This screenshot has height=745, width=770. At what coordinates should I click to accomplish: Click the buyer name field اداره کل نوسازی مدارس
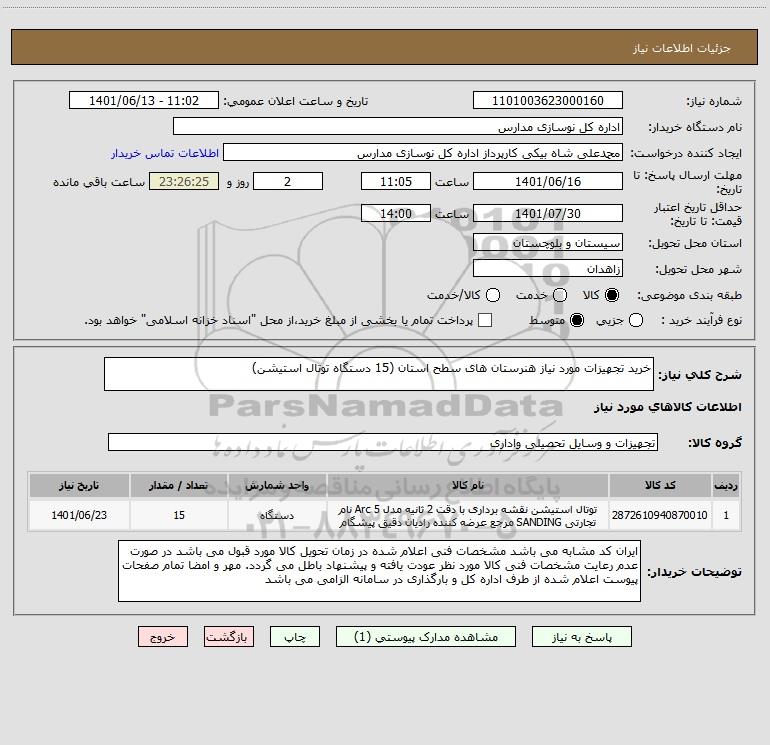[398, 126]
